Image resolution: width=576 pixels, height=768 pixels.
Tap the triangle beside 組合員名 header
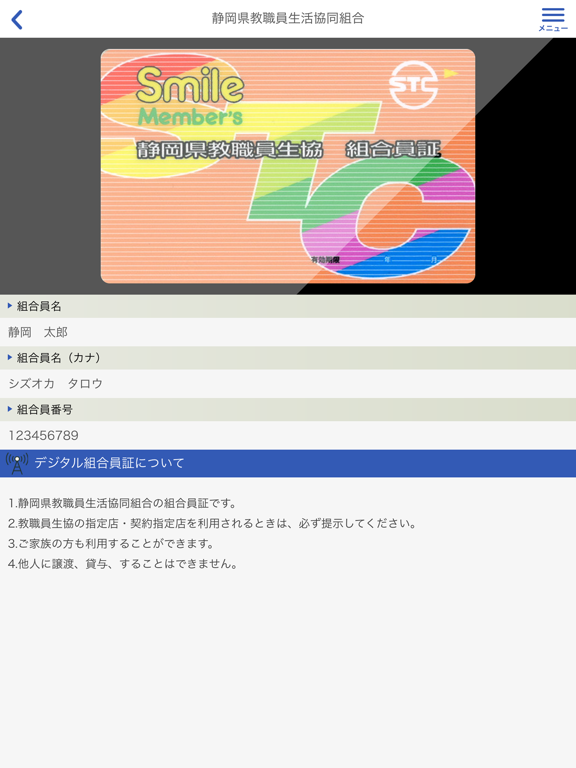(10, 306)
